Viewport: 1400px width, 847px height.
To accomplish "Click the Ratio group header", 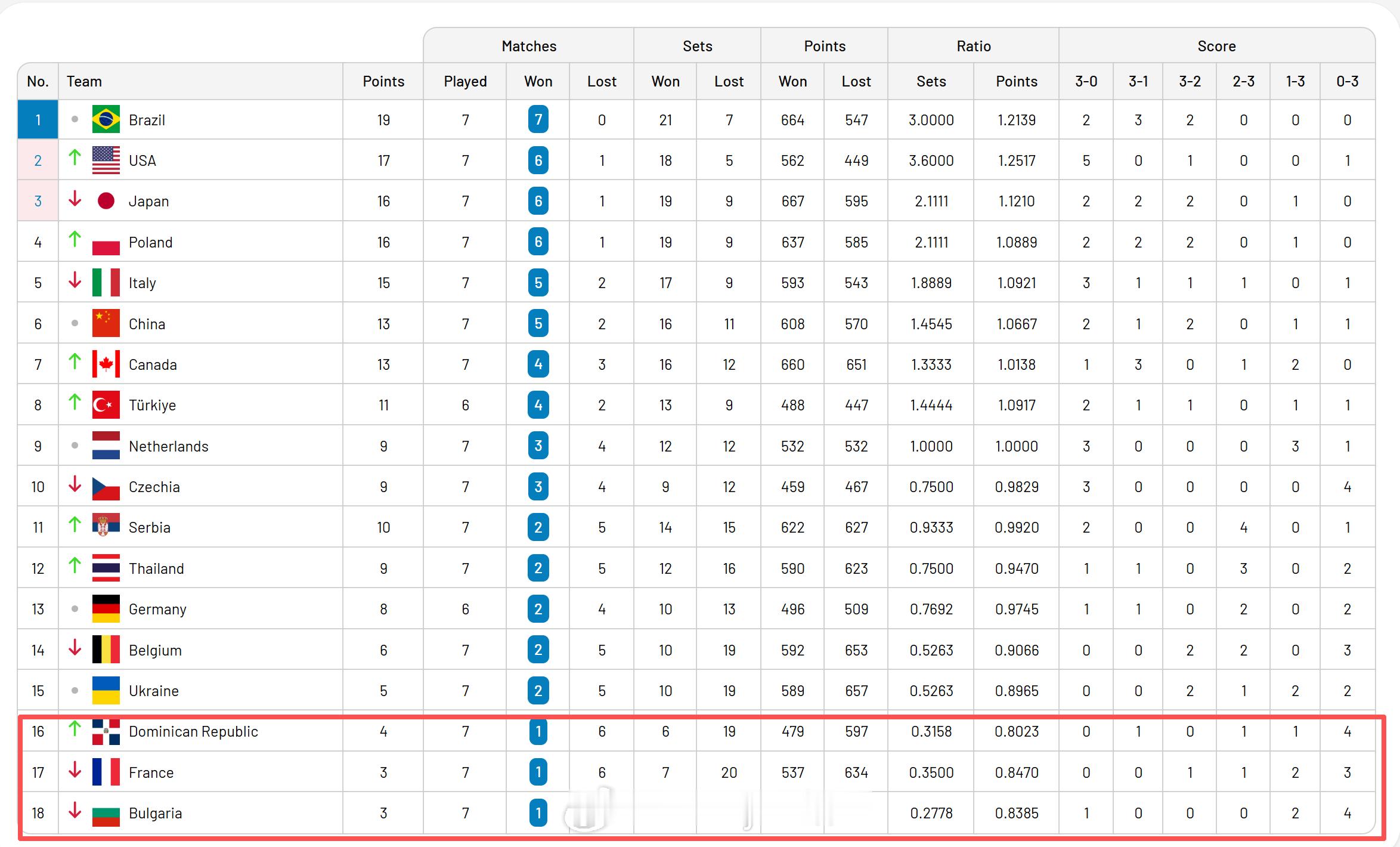I will click(974, 46).
